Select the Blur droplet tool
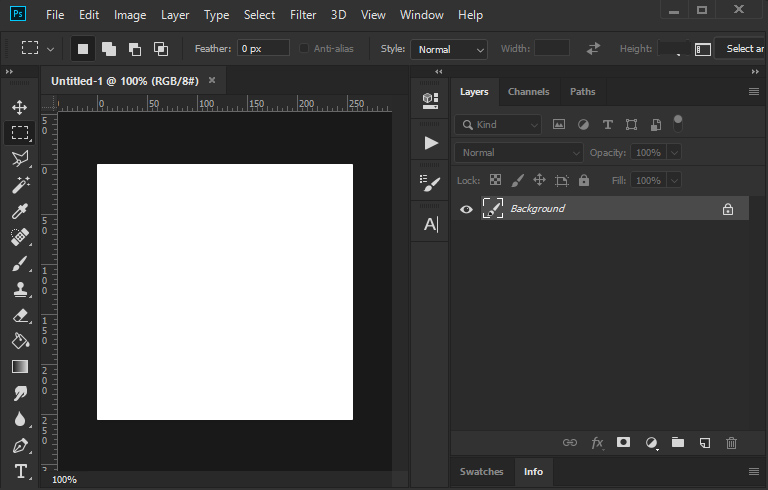Screen dimensions: 768x490 pyautogui.click(x=20, y=419)
